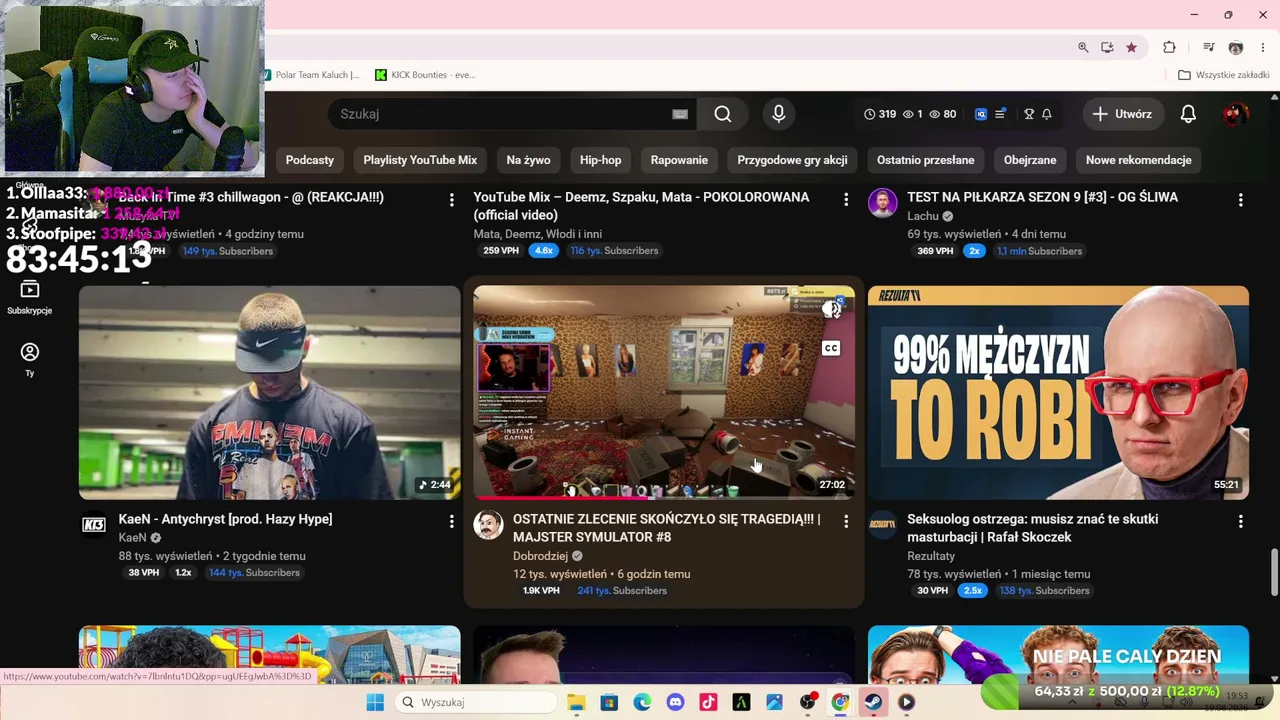Open File Explorer from the taskbar
This screenshot has height=720, width=1280.
[576, 702]
